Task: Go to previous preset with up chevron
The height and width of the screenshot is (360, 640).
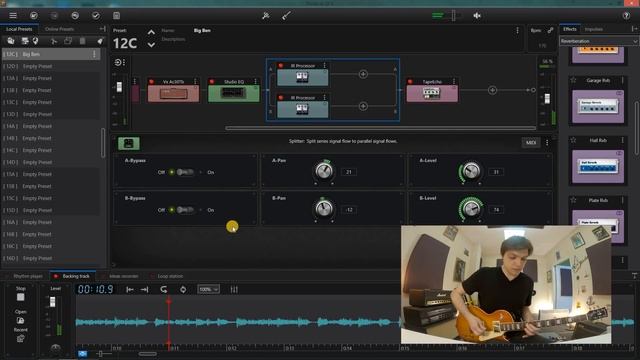Action: pos(151,32)
